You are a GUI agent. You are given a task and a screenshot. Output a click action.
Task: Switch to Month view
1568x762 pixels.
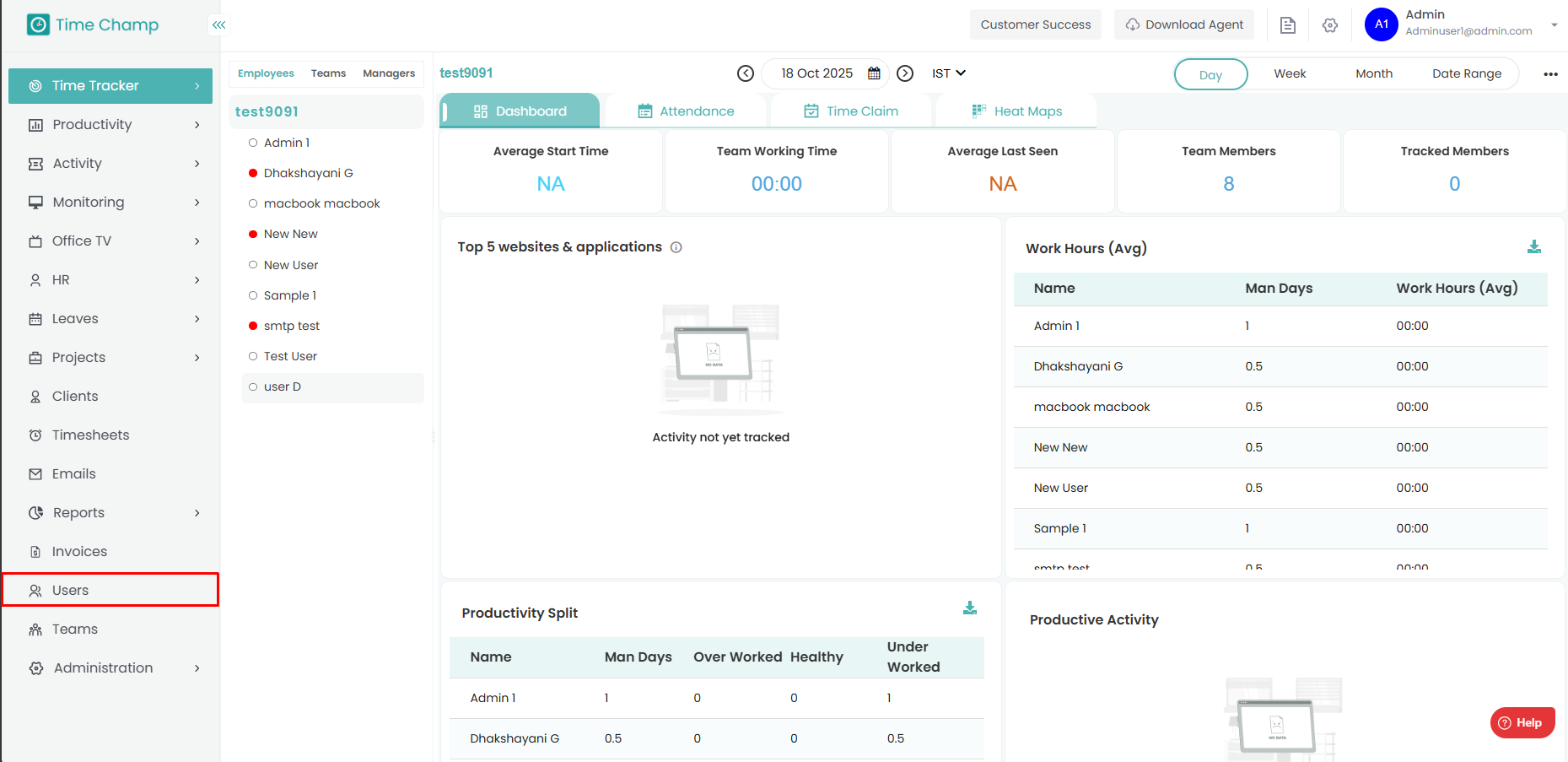(x=1373, y=74)
